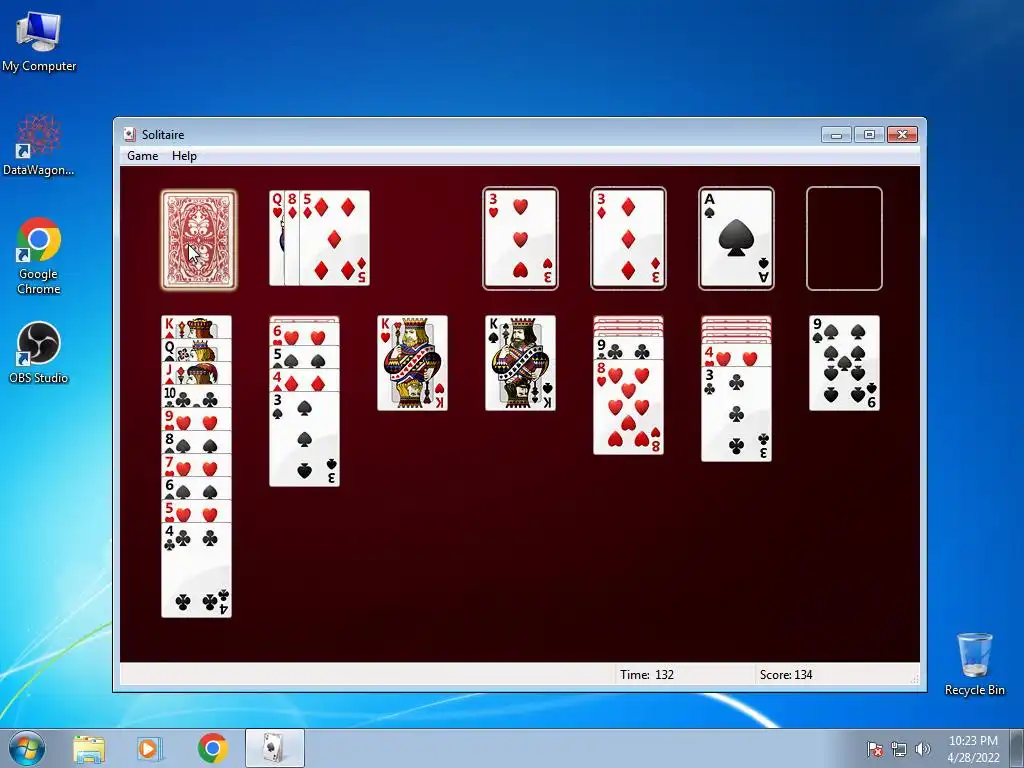Maximize the Solitaire window

pyautogui.click(x=869, y=135)
